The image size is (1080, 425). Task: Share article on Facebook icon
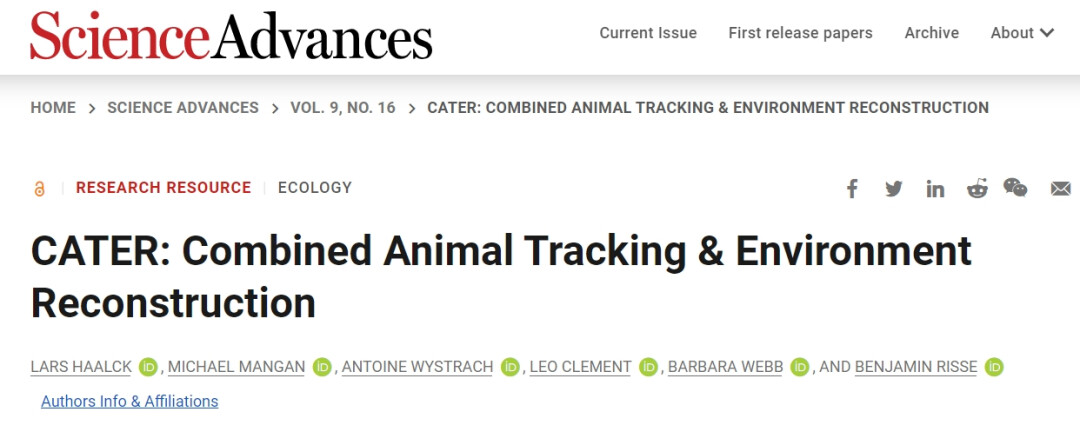pyautogui.click(x=852, y=188)
